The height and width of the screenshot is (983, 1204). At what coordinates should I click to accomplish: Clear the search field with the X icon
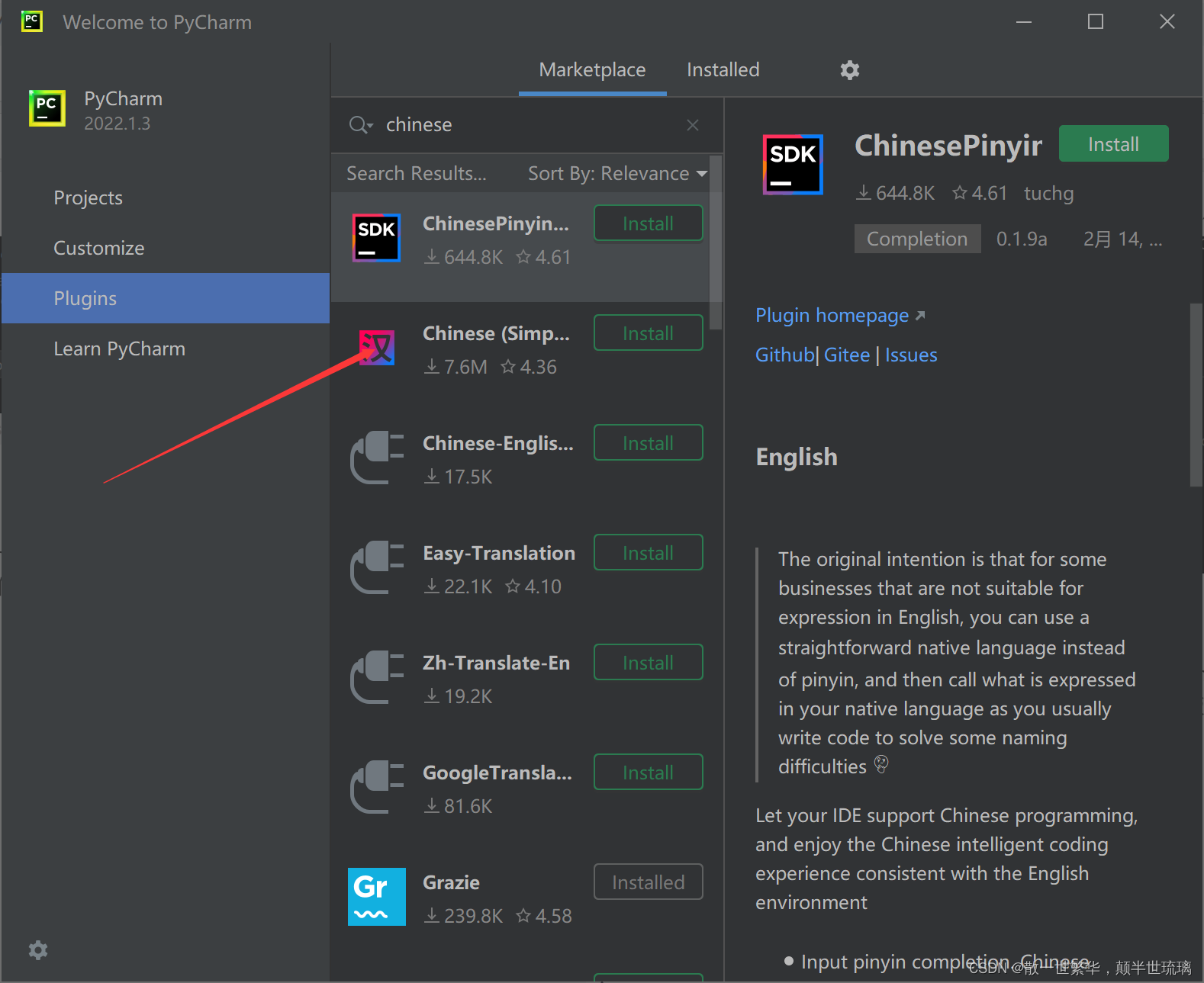(x=692, y=125)
